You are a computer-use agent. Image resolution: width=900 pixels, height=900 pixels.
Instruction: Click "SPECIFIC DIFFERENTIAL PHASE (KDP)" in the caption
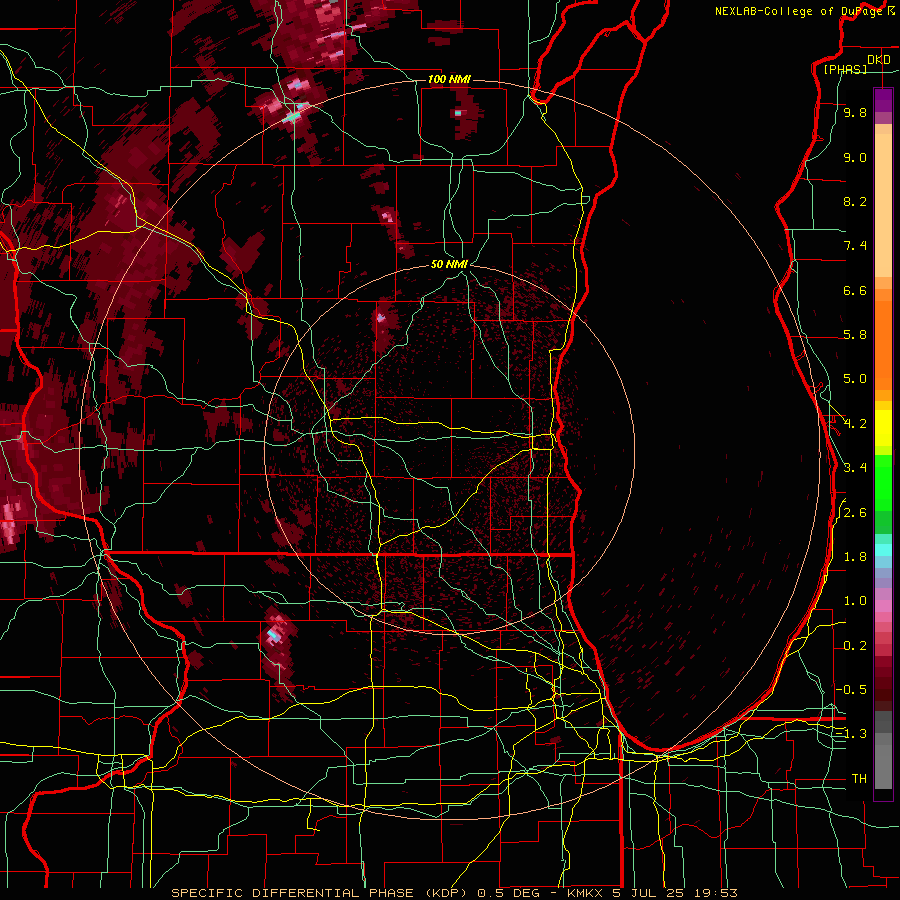321,893
